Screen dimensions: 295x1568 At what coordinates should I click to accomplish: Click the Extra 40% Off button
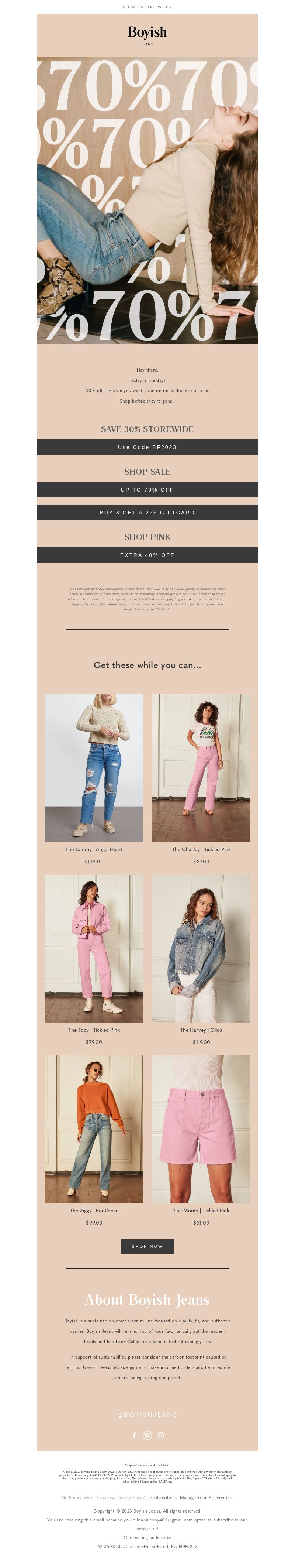pyautogui.click(x=147, y=555)
